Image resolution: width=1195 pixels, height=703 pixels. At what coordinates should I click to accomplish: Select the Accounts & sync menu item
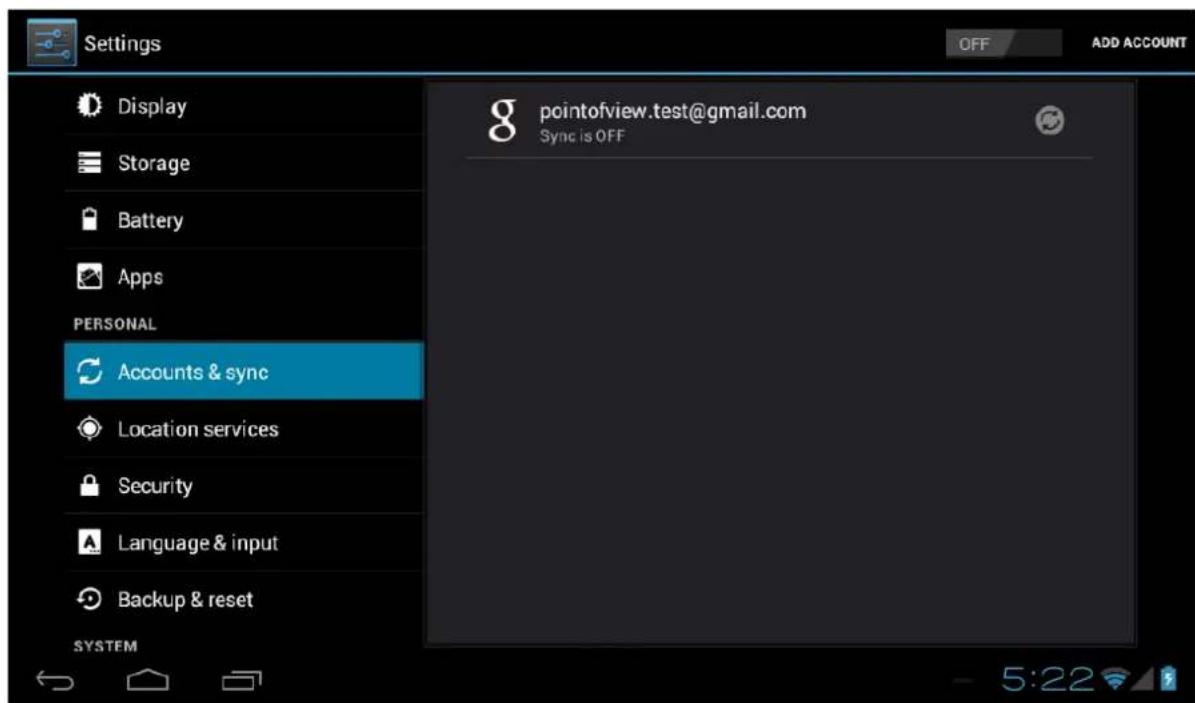[x=243, y=372]
